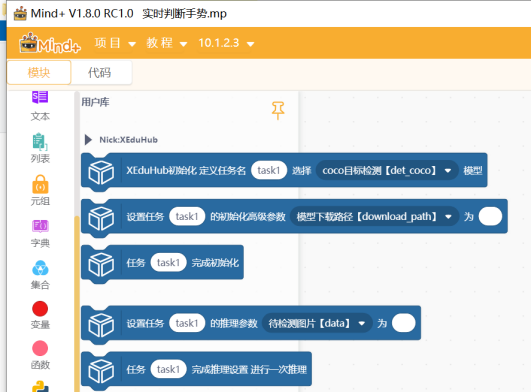Switch to the 代码 (Code) tab

pyautogui.click(x=100, y=72)
